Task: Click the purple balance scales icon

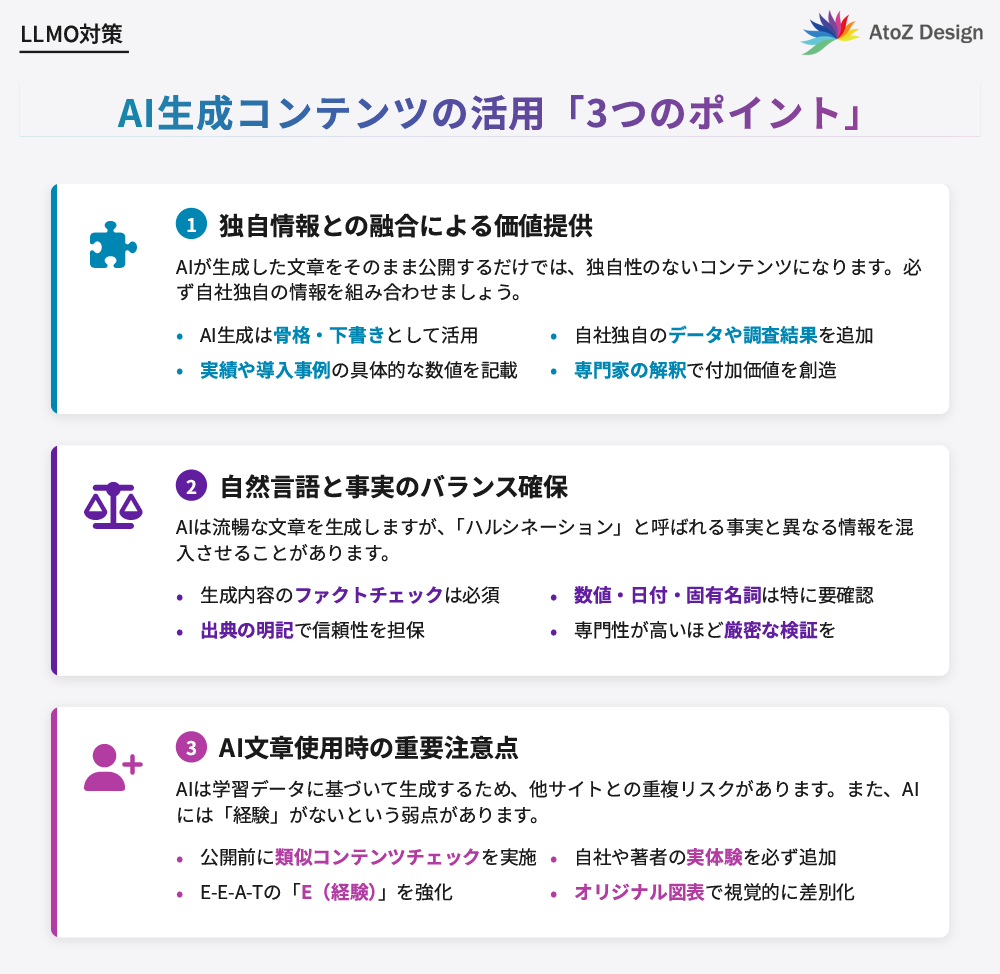Action: 115,505
